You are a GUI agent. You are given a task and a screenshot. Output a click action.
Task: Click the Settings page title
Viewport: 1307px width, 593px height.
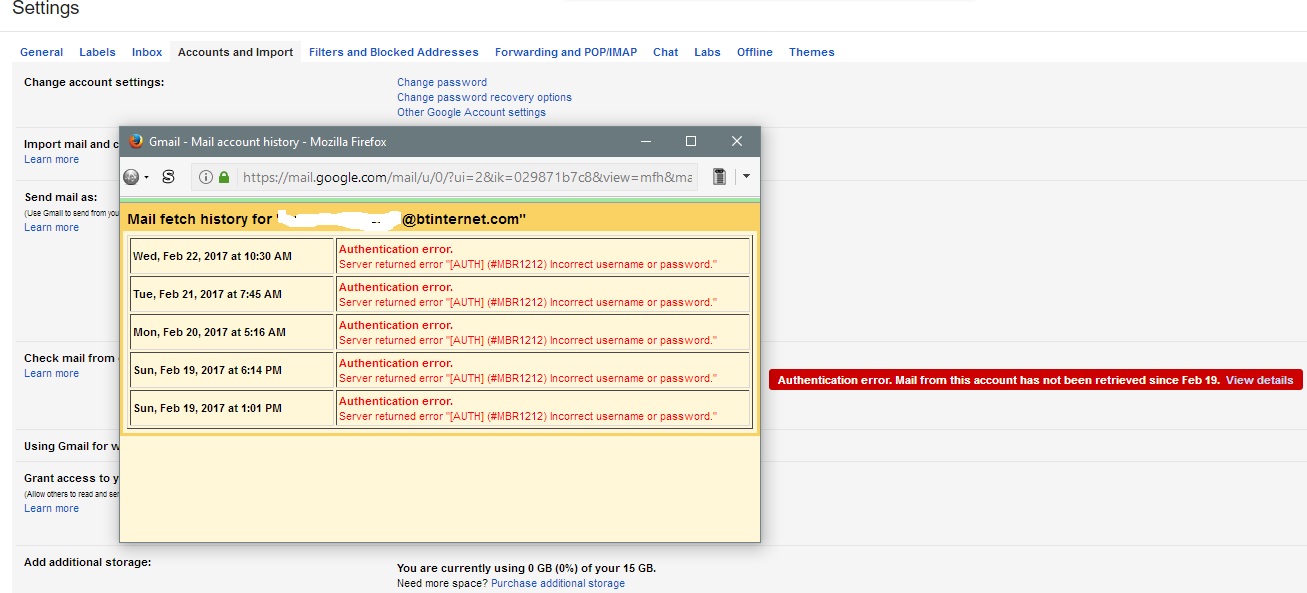pyautogui.click(x=46, y=9)
